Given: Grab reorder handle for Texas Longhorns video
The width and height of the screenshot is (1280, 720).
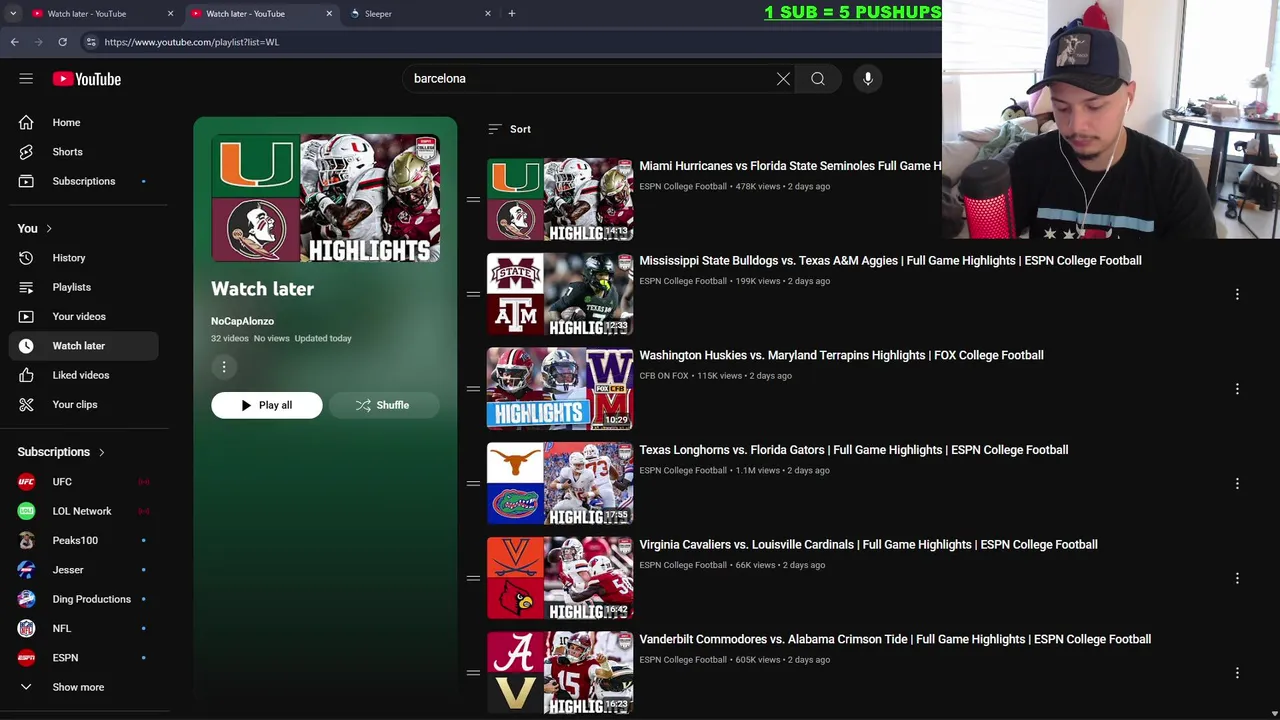Looking at the screenshot, I should pyautogui.click(x=473, y=483).
